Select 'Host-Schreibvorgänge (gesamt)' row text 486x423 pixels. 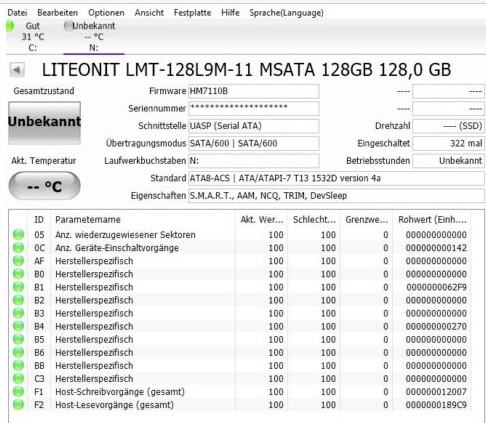120,392
